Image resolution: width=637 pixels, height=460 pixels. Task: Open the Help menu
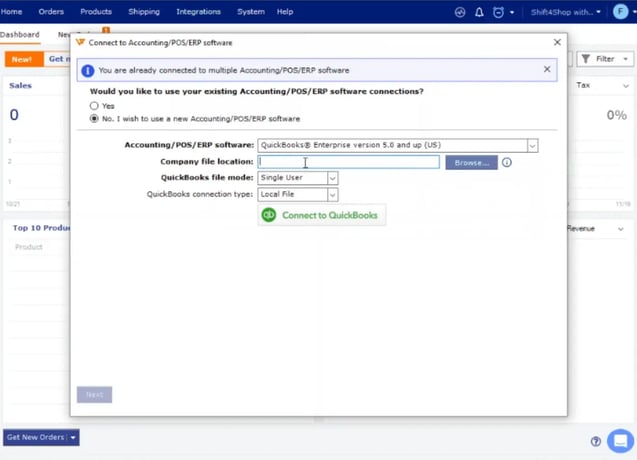coord(285,12)
